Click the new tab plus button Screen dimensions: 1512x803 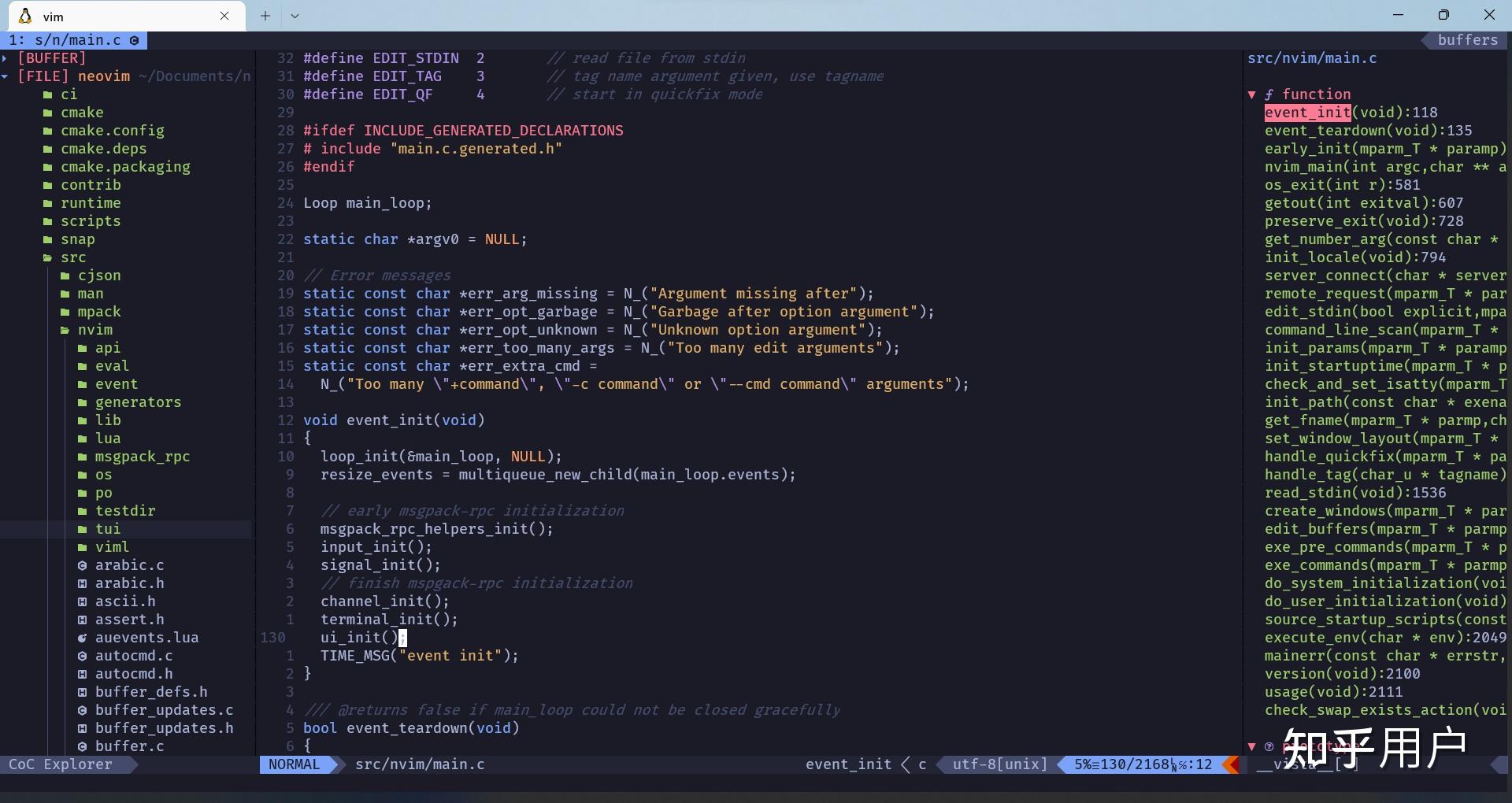[265, 16]
